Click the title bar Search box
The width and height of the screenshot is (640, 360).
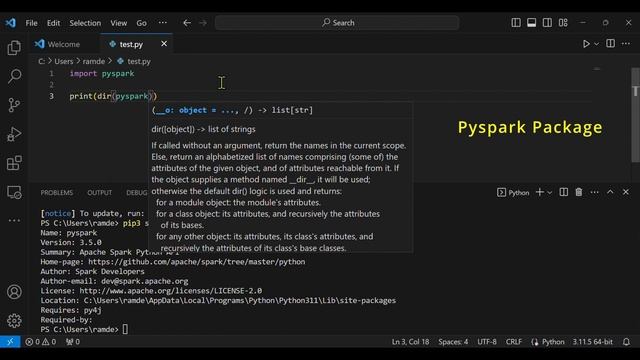(337, 23)
